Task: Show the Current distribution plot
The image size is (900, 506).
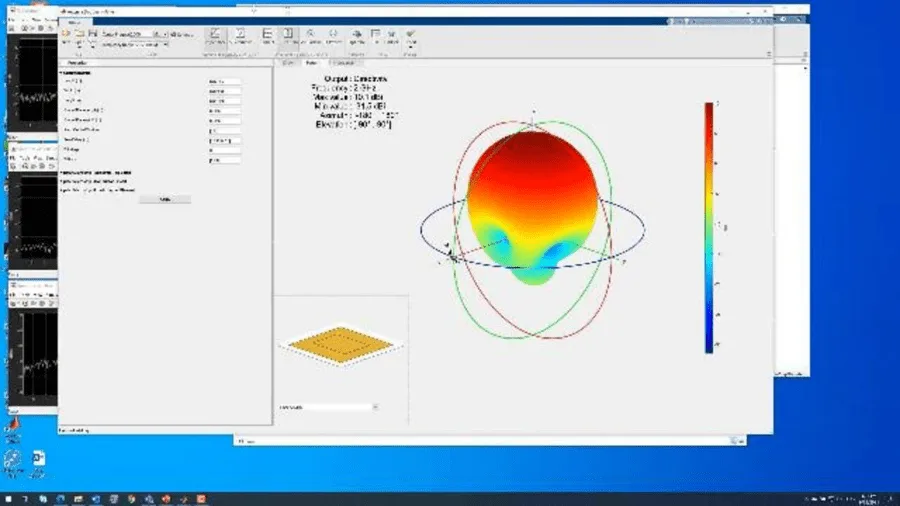Action: [267, 37]
